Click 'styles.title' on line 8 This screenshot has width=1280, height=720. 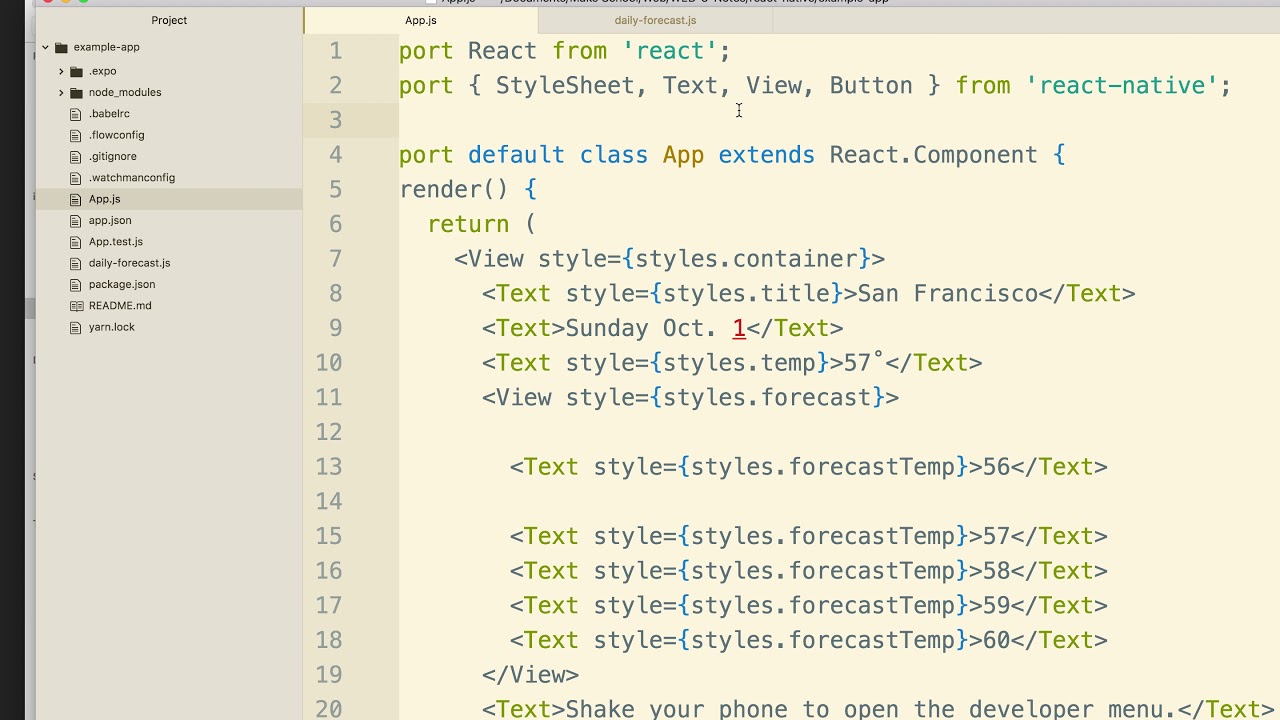tap(746, 294)
